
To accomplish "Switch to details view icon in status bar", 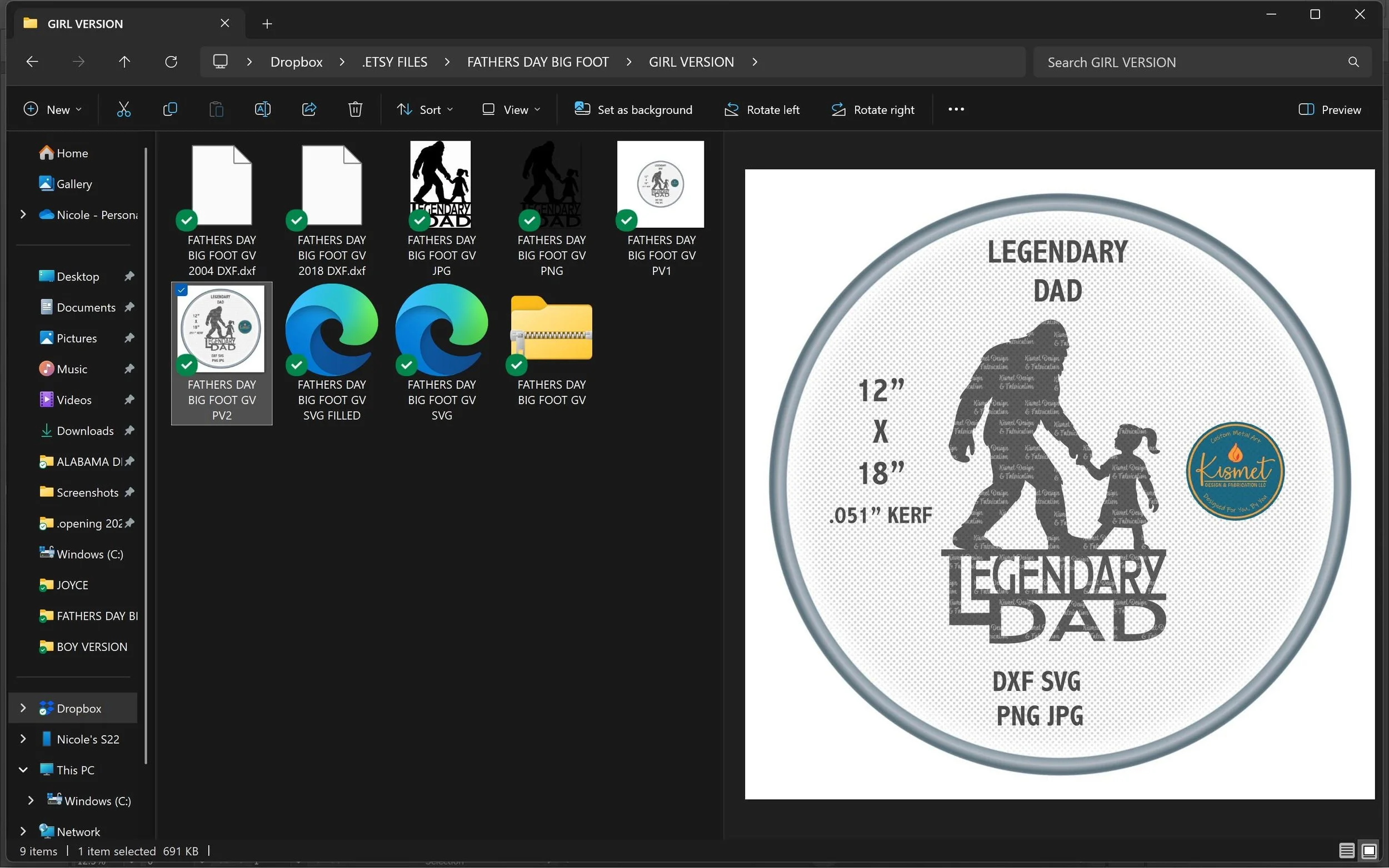I will 1346,850.
